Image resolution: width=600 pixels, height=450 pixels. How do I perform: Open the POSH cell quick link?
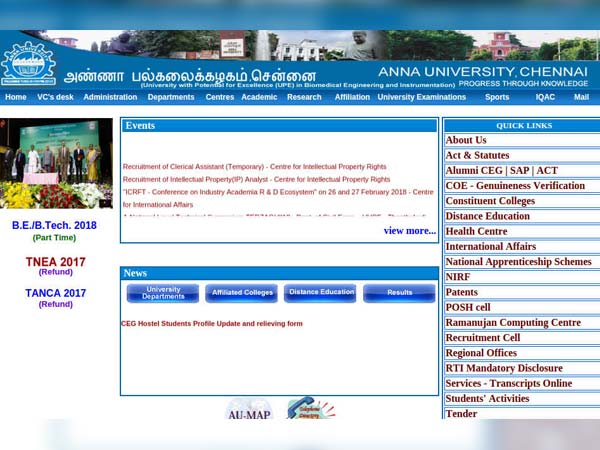tap(468, 307)
